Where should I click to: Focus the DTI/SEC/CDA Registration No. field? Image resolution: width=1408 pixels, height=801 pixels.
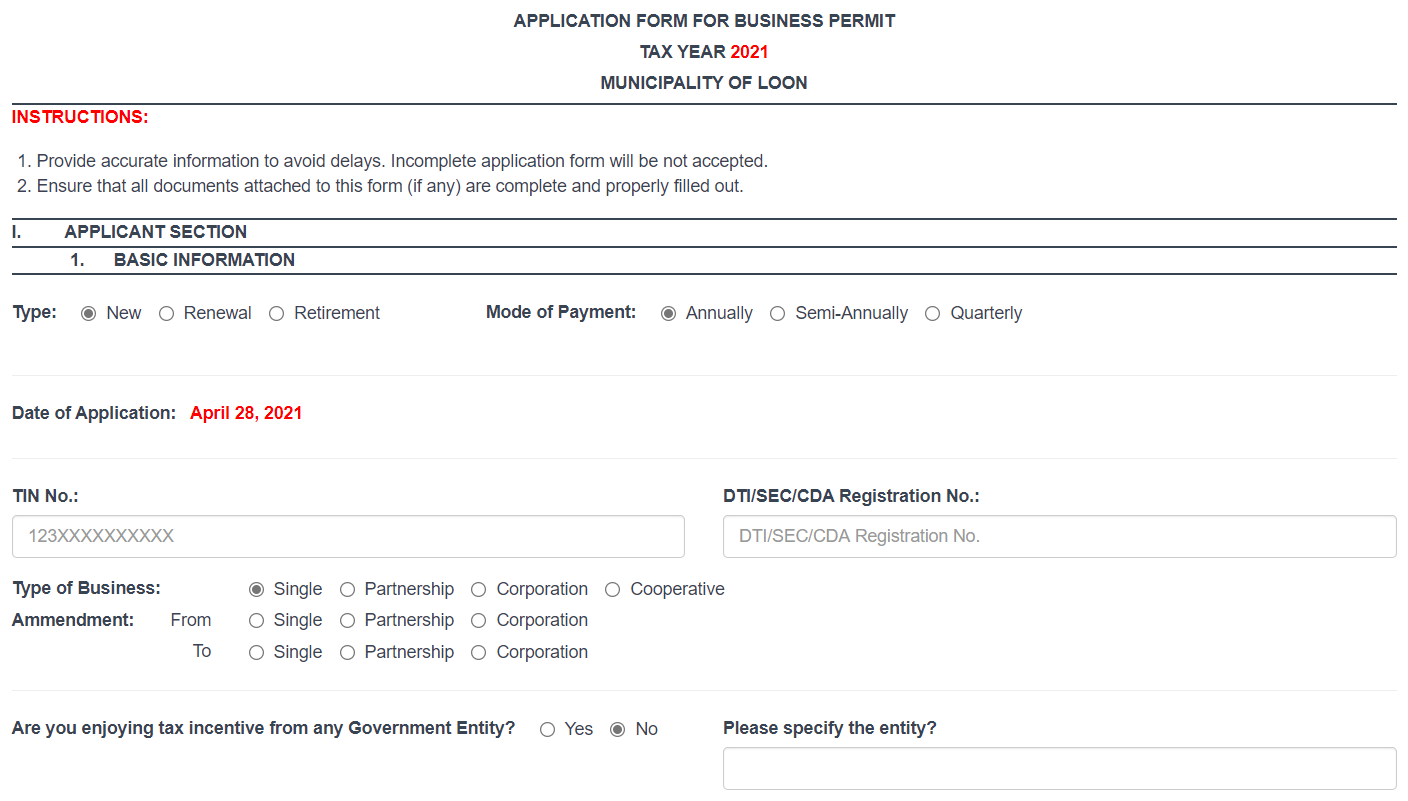pos(1060,536)
